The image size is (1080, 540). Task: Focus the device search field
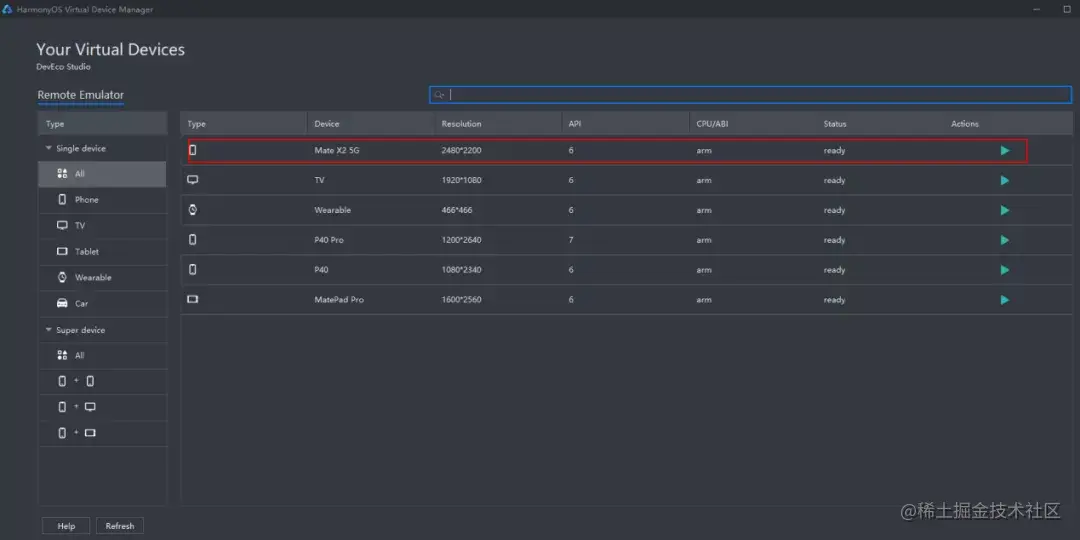[750, 95]
